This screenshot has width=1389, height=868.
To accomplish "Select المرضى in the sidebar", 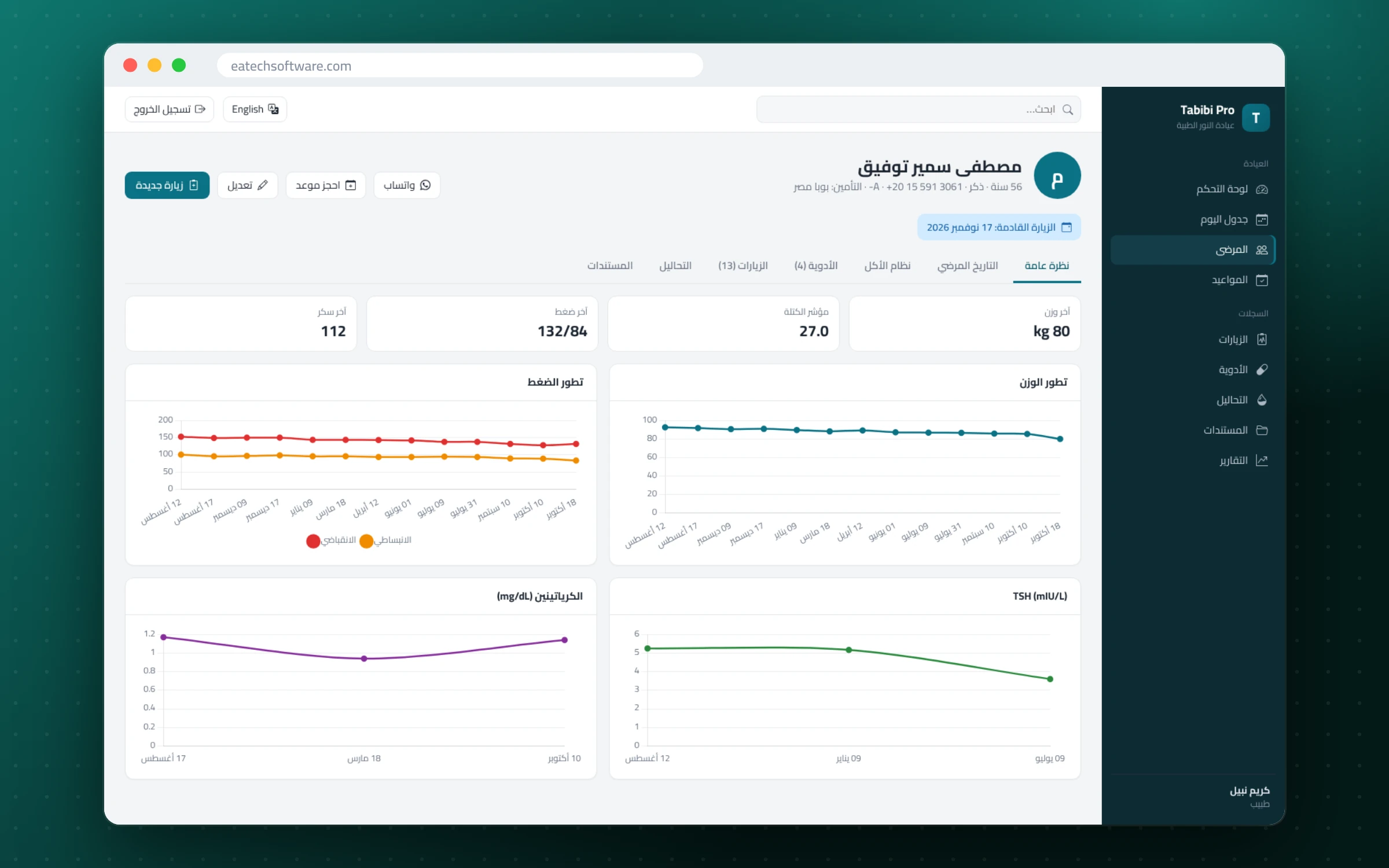I will [x=1193, y=250].
